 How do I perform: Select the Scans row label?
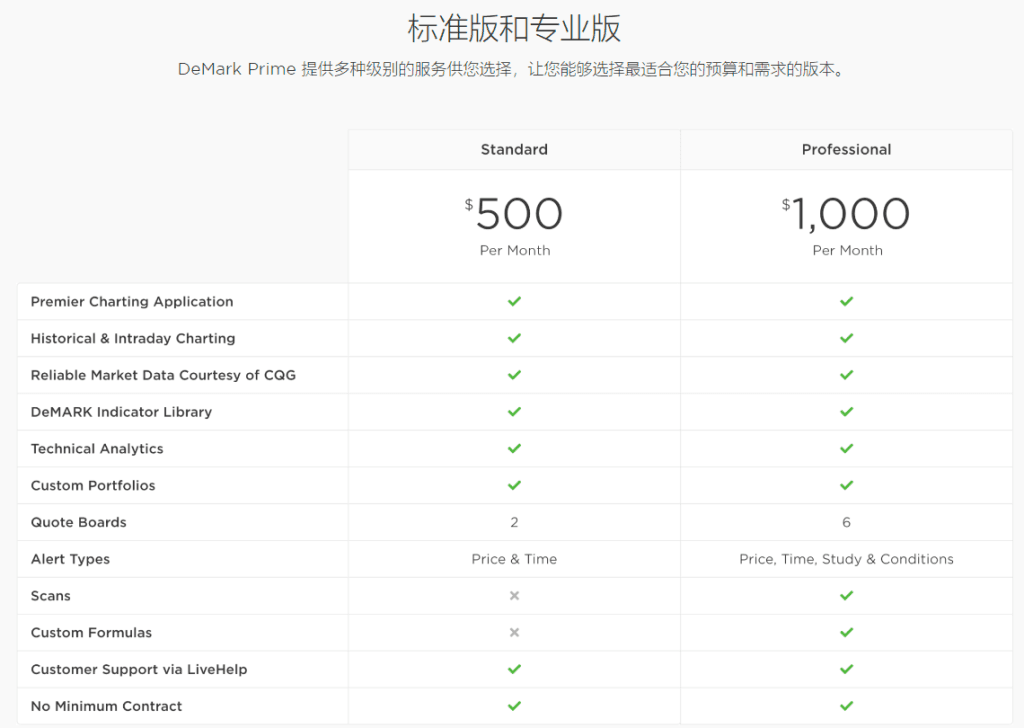pyautogui.click(x=51, y=595)
